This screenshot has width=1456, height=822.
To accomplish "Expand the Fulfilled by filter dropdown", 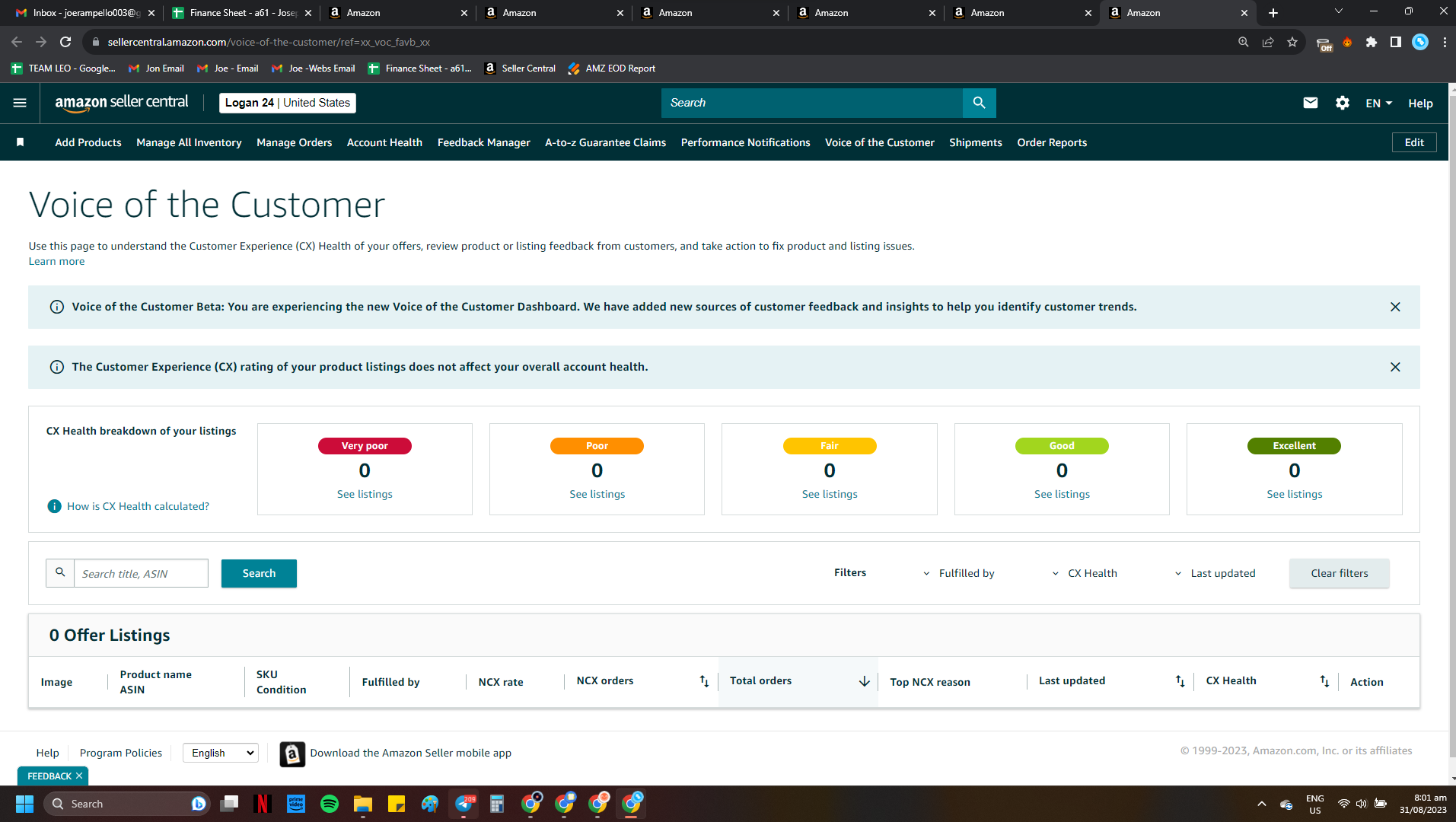I will point(958,573).
